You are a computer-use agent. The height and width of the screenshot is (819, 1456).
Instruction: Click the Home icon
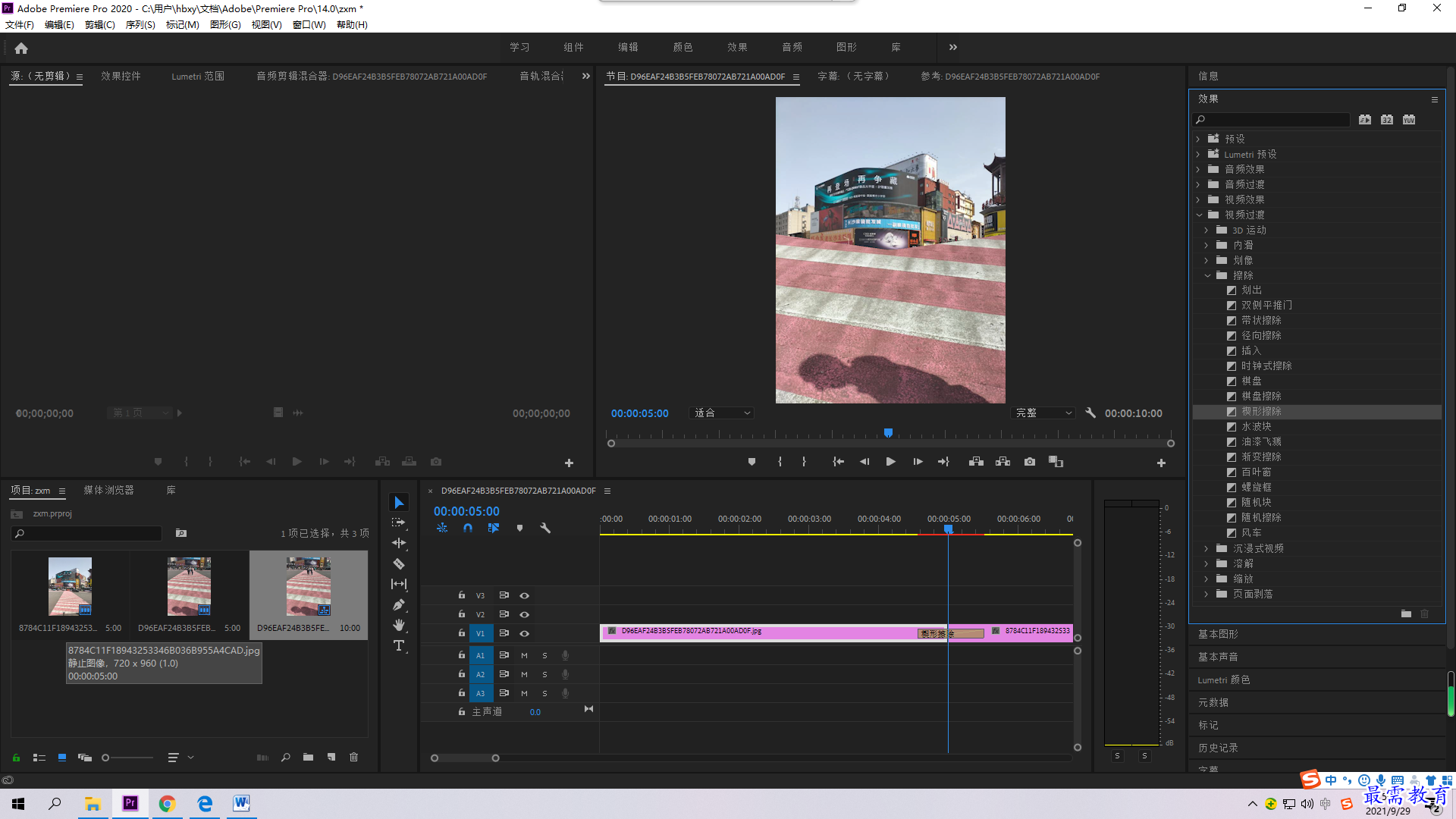point(21,48)
